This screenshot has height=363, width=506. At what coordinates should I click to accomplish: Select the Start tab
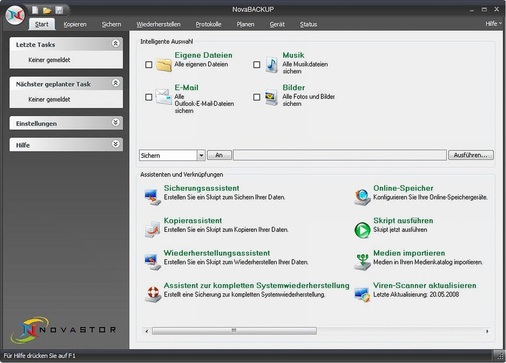pyautogui.click(x=42, y=24)
